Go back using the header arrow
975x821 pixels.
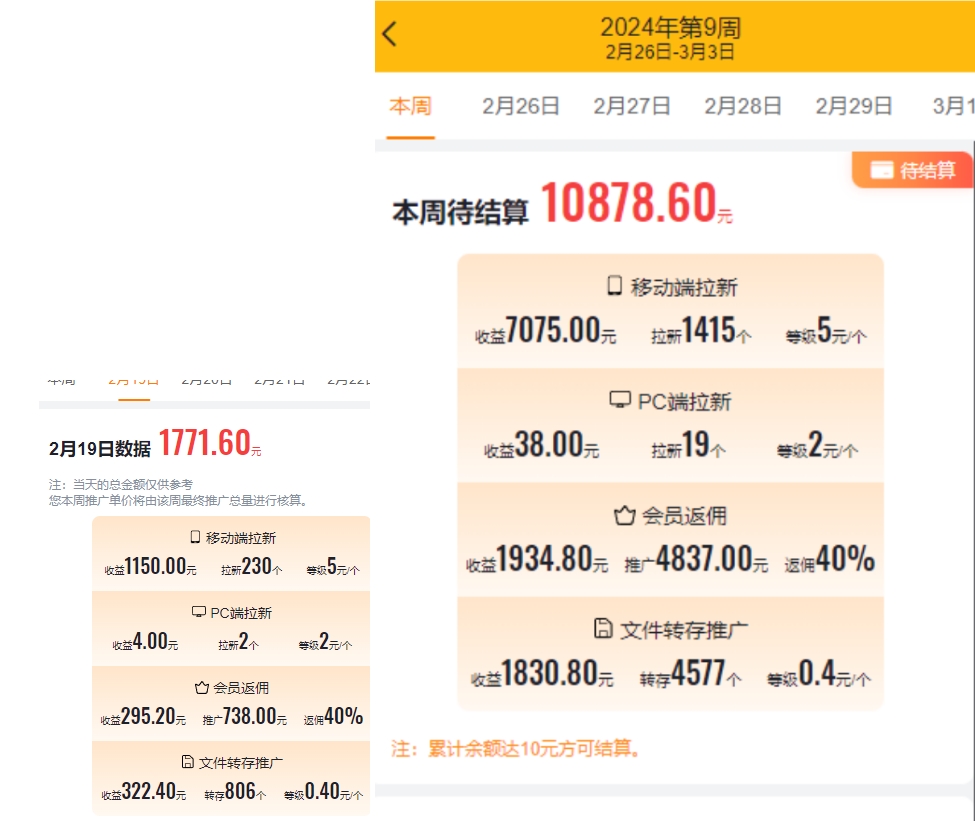pyautogui.click(x=390, y=34)
